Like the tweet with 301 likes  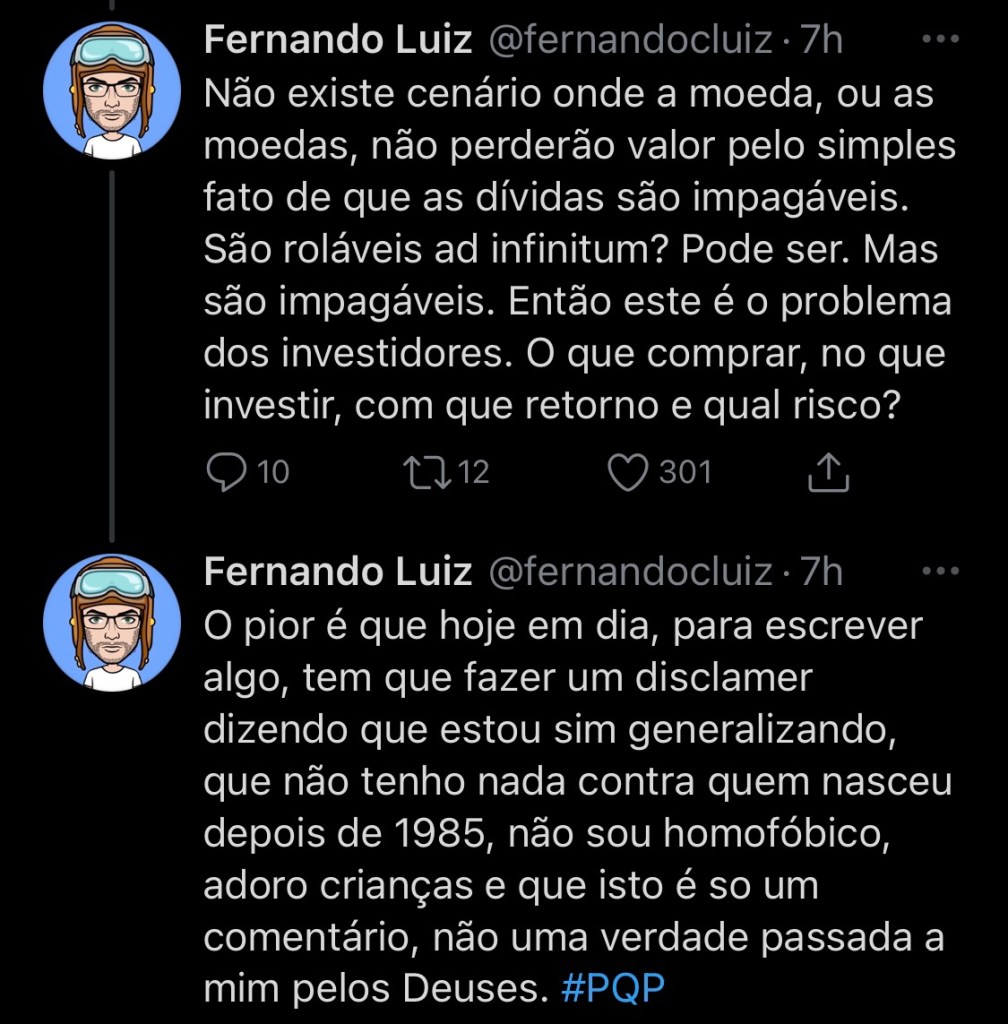[x=628, y=472]
